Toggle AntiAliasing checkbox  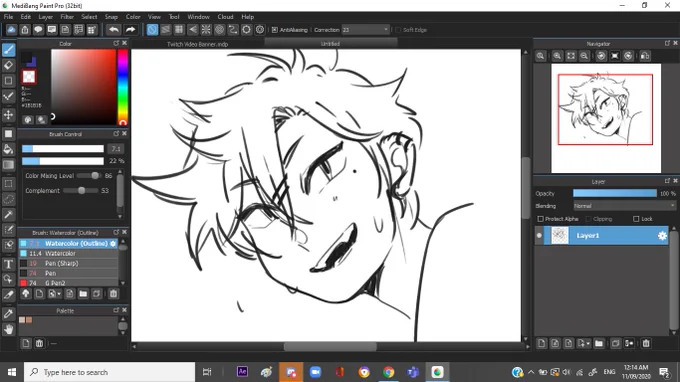[x=275, y=30]
